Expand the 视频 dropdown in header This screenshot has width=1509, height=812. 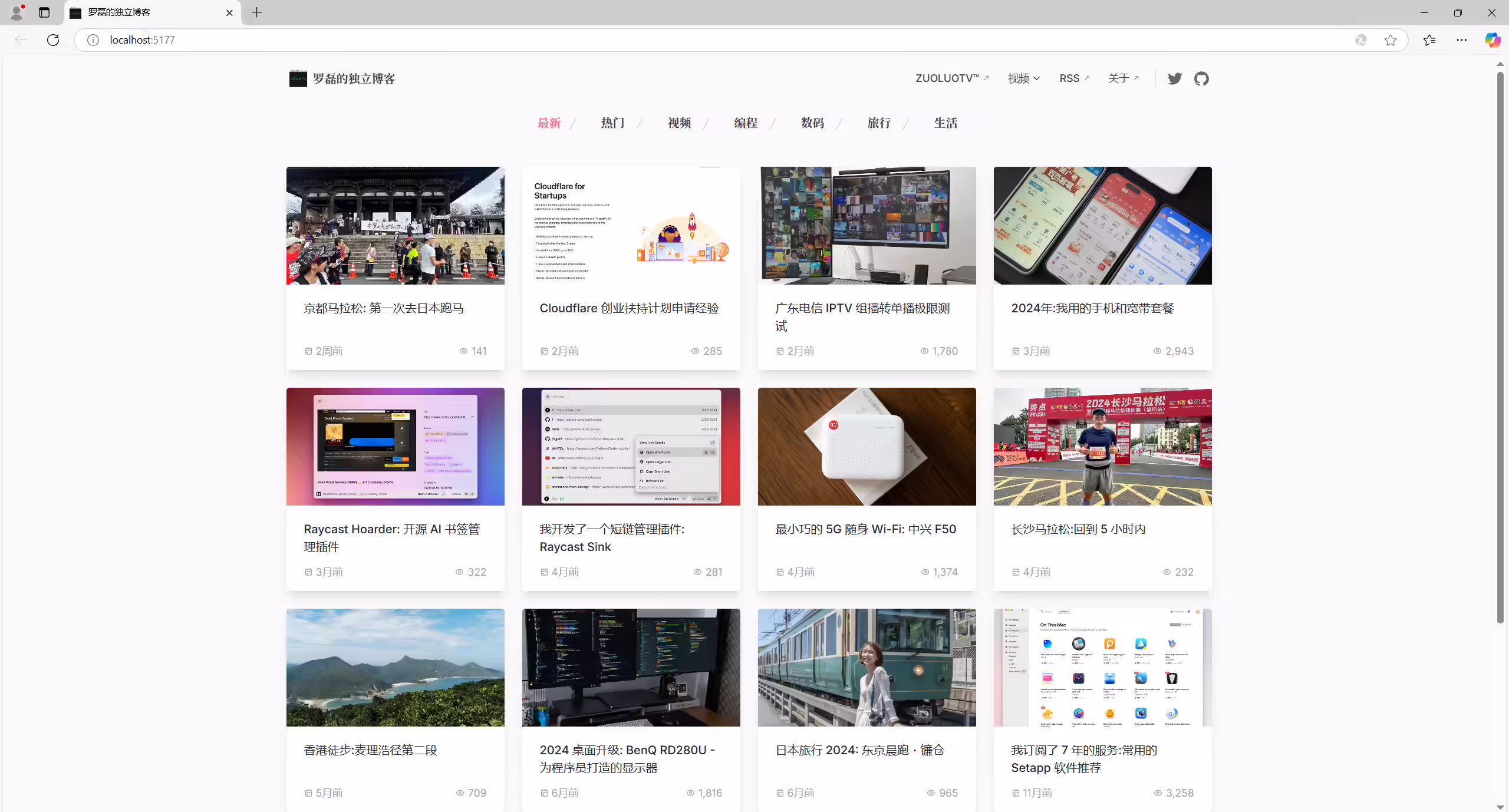[1024, 78]
